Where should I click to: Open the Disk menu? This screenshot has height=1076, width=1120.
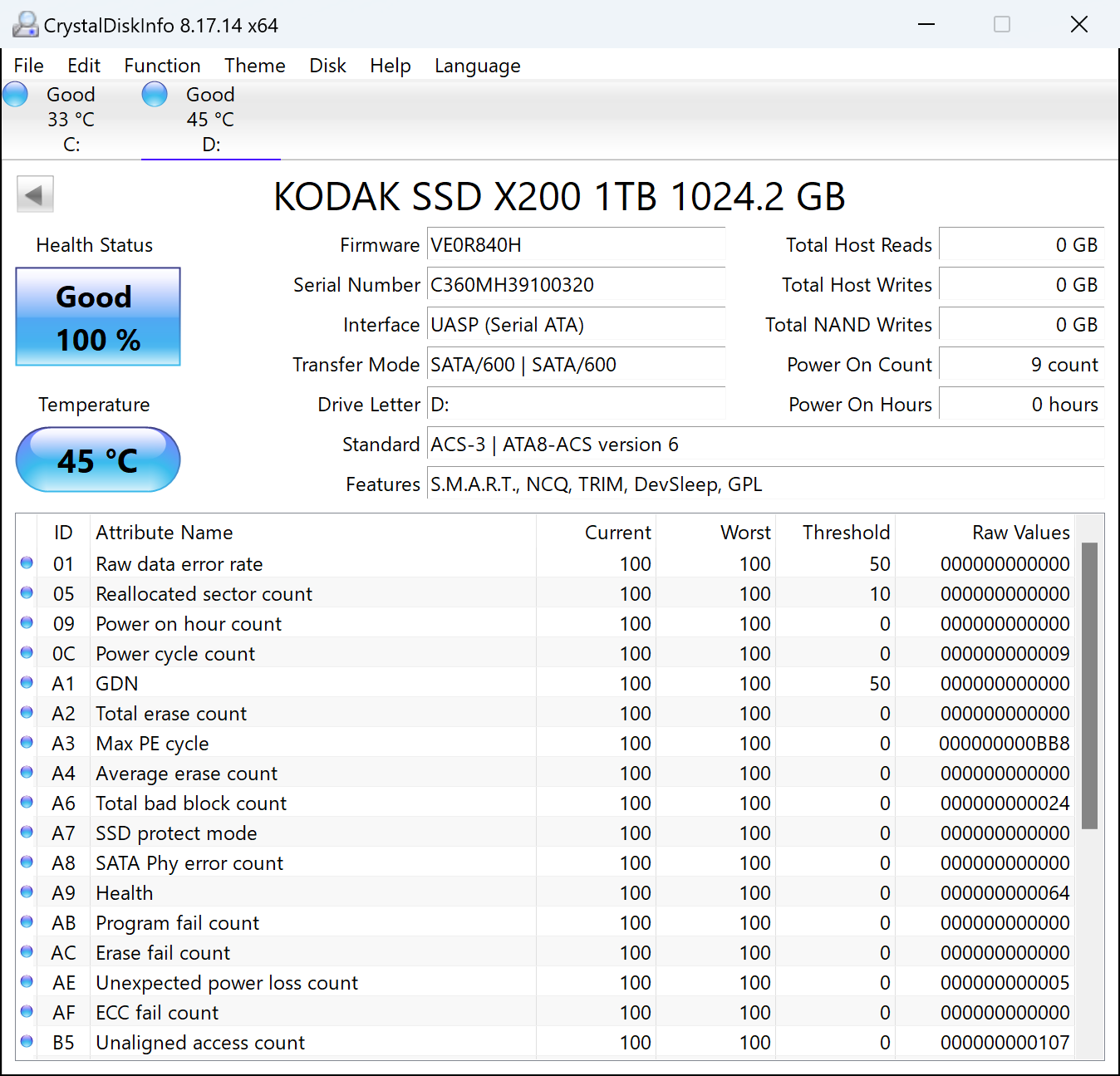pos(327,66)
